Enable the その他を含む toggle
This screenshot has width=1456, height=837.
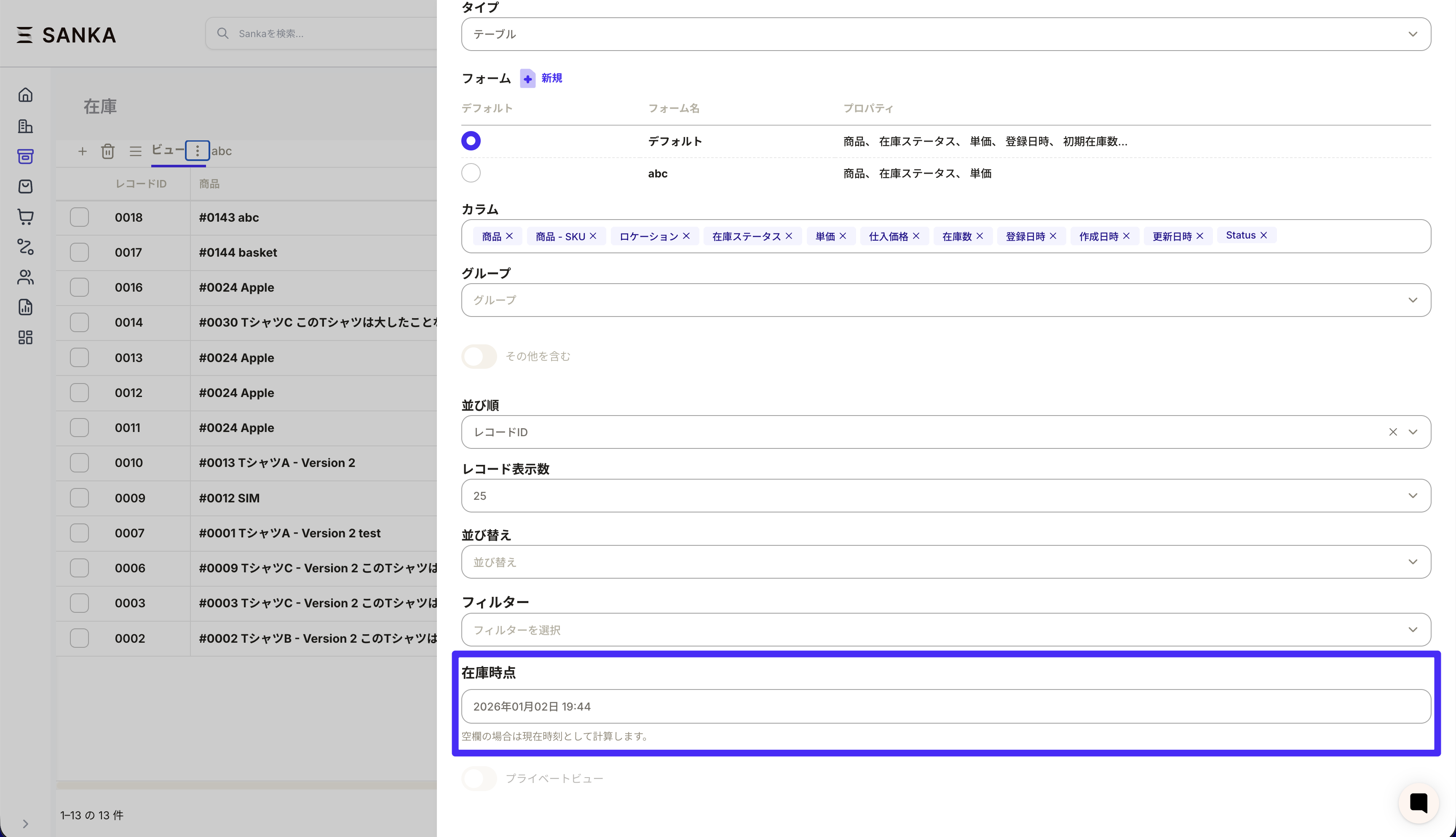(x=479, y=357)
